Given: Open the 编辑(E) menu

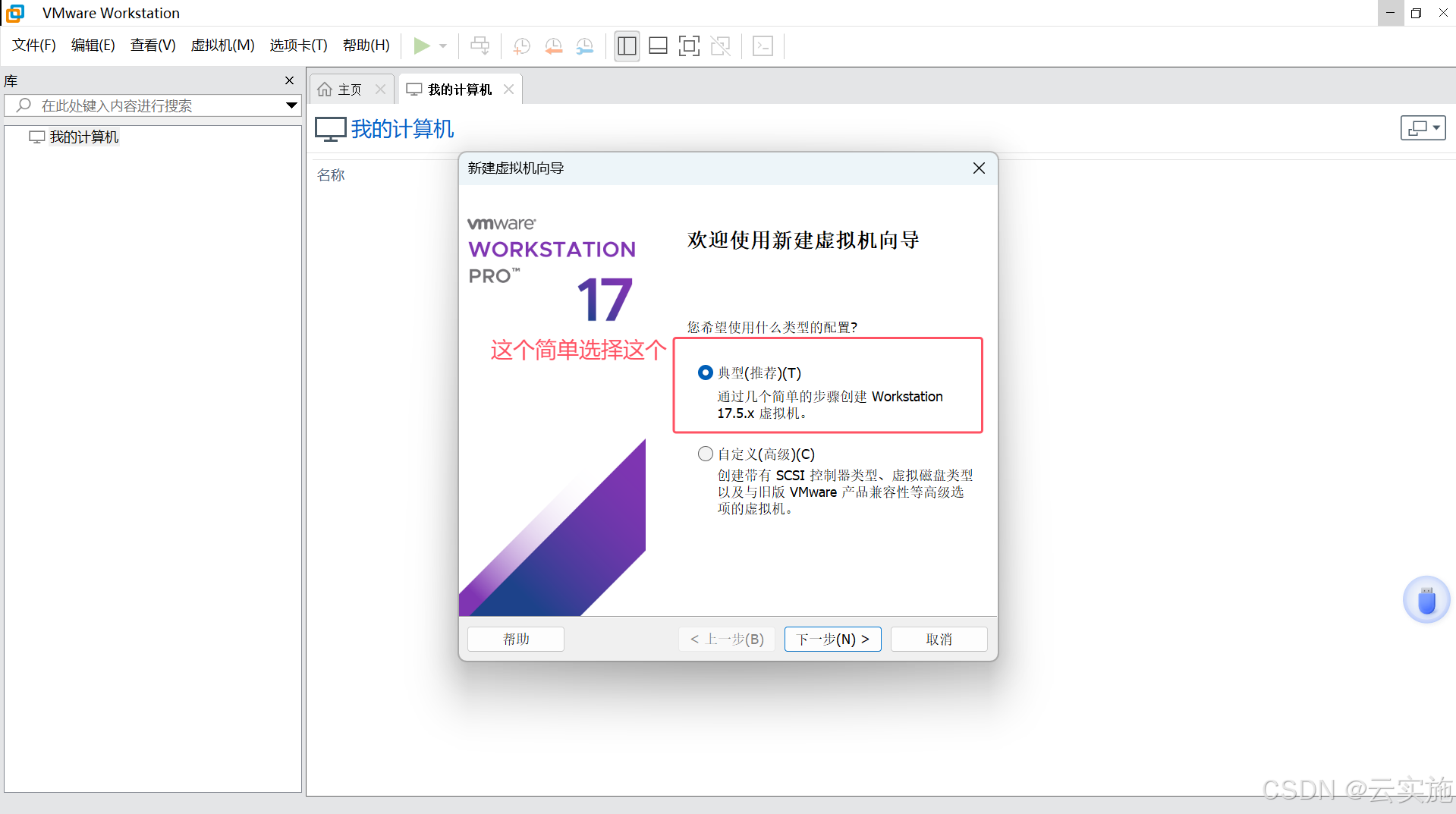Looking at the screenshot, I should pos(93,46).
